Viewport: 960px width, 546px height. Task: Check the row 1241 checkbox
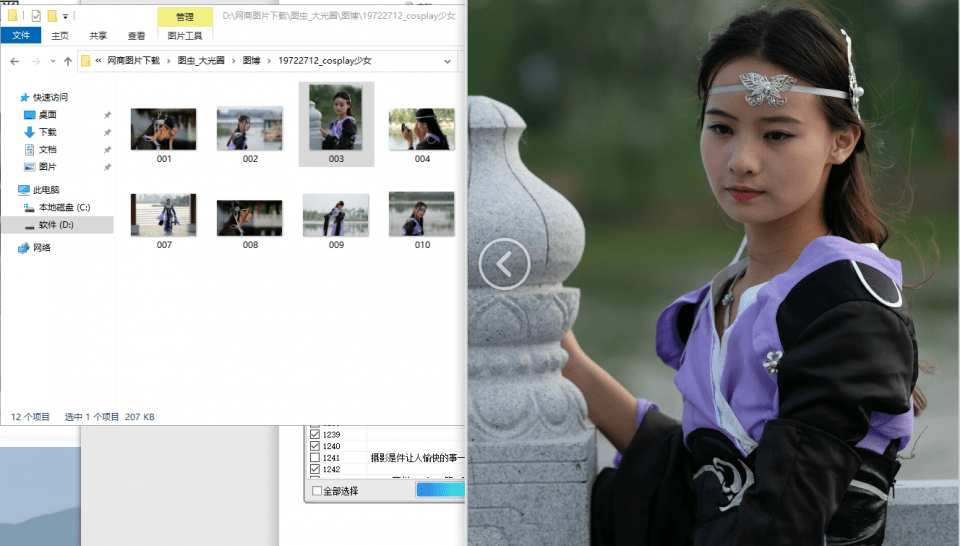(316, 458)
